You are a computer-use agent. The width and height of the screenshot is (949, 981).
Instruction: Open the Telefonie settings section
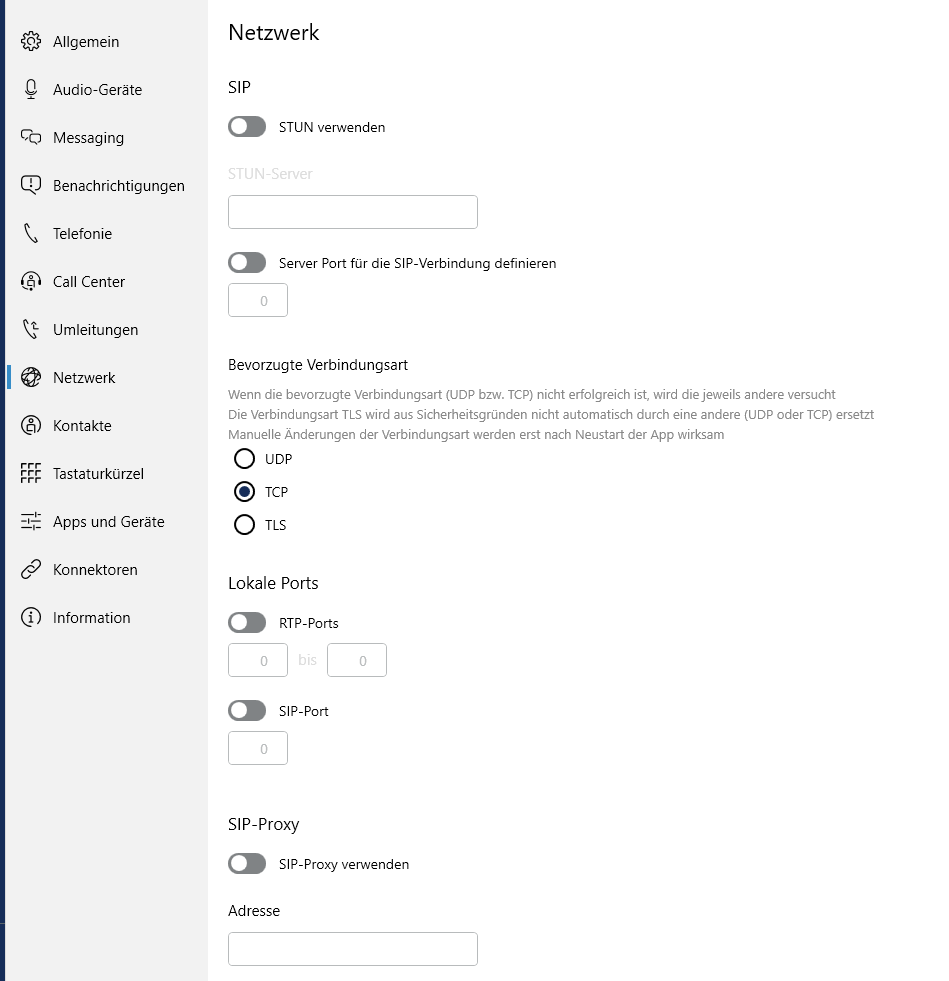click(x=82, y=233)
